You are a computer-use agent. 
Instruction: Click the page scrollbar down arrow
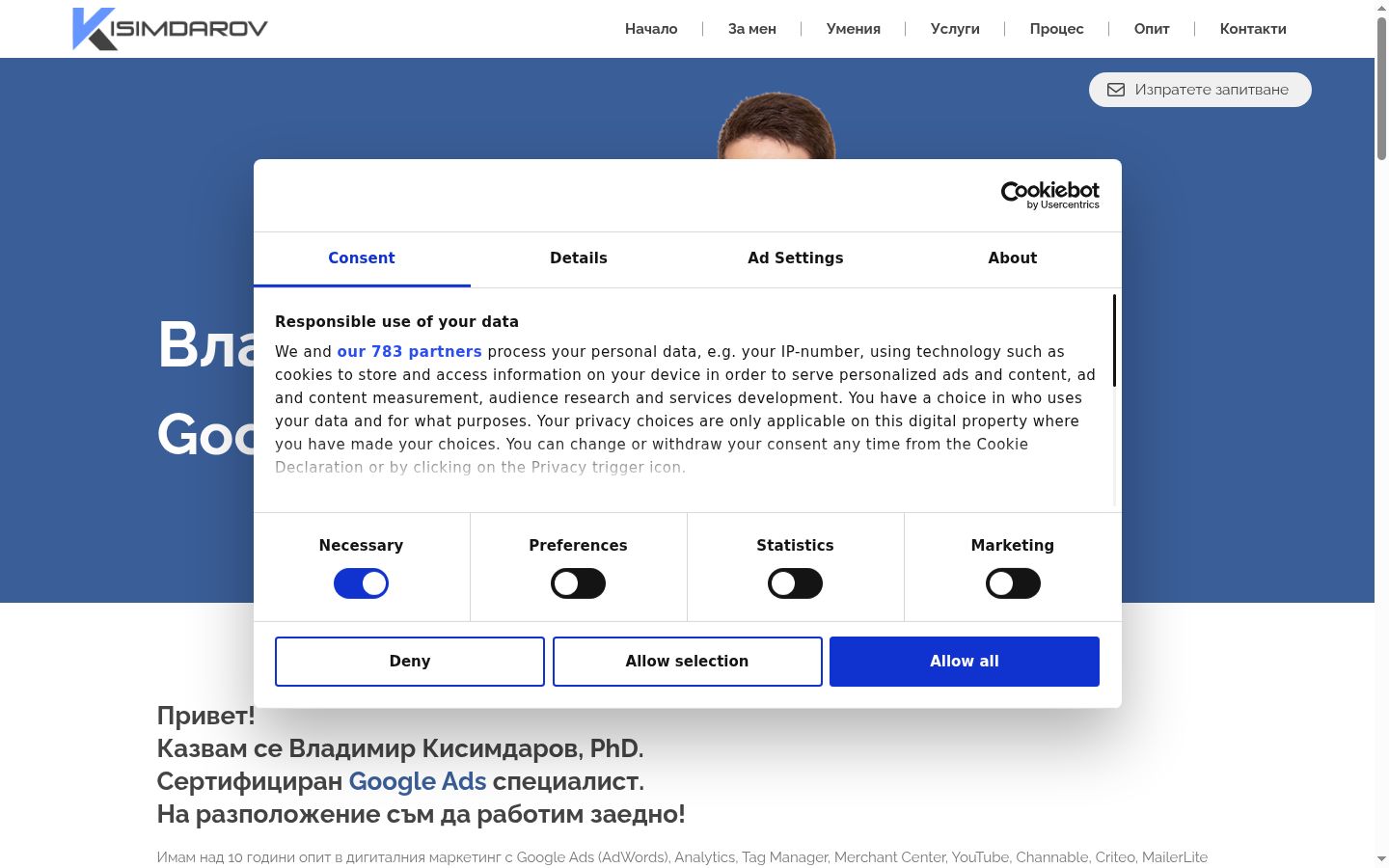tap(1381, 858)
